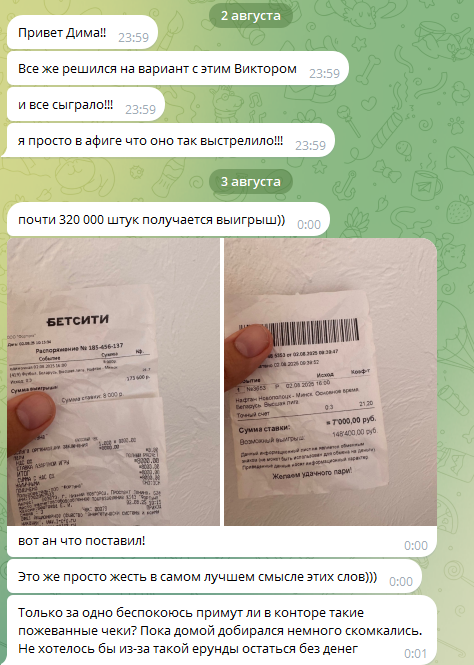This screenshot has width=474, height=665.
Task: Click the 0:01 timestamp on last message
Action: (415, 654)
